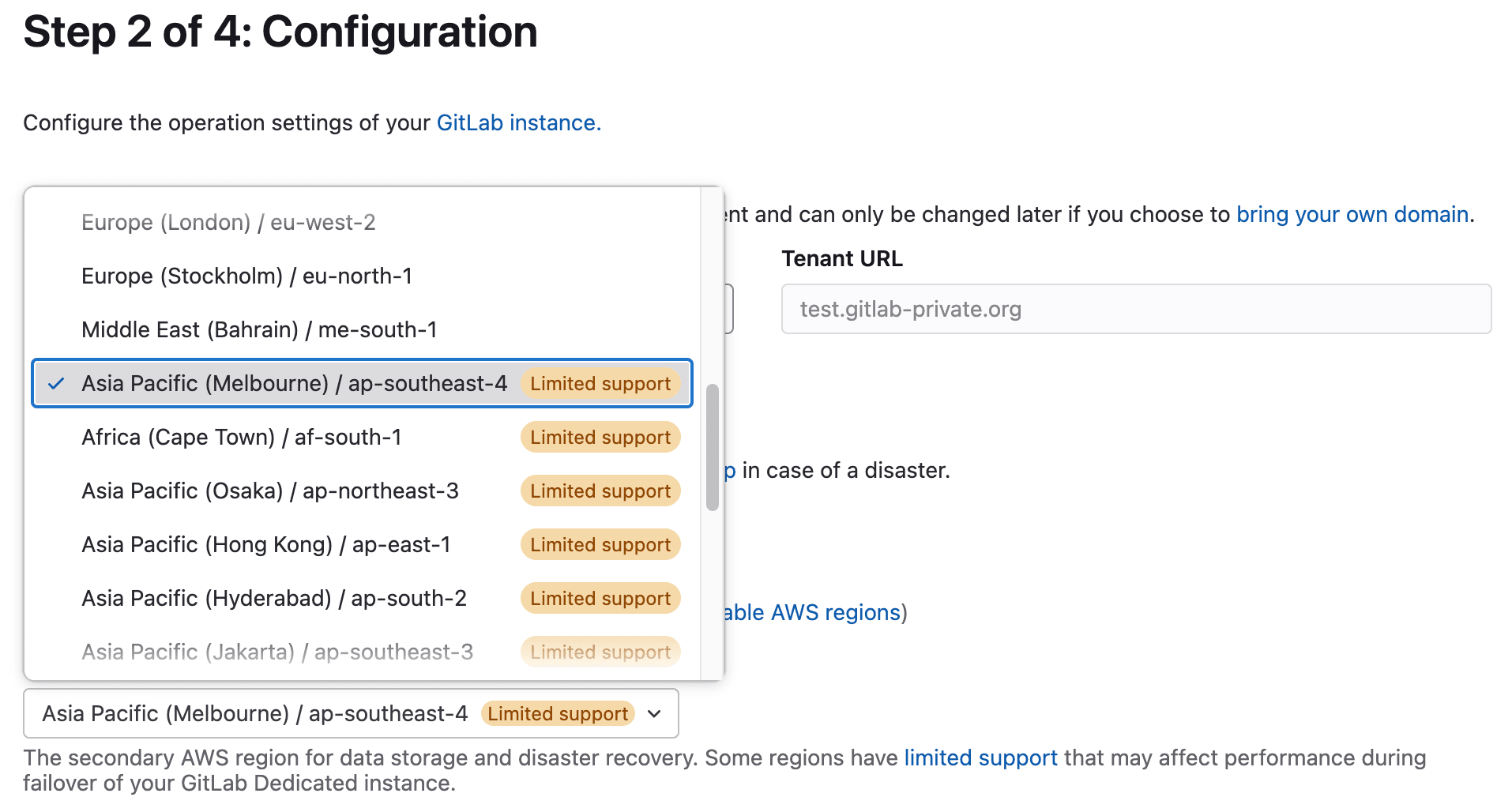Click the Limited support badge on Cape Town
This screenshot has height=812, width=1512.
pyautogui.click(x=600, y=438)
